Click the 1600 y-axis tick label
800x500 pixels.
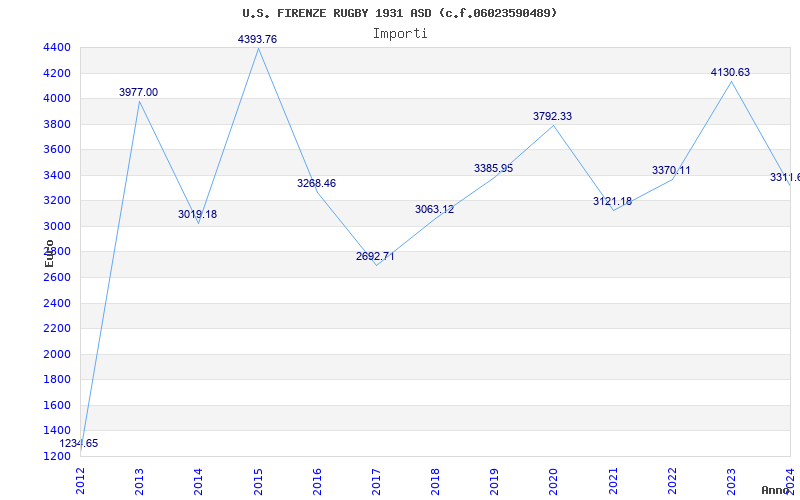pyautogui.click(x=57, y=405)
